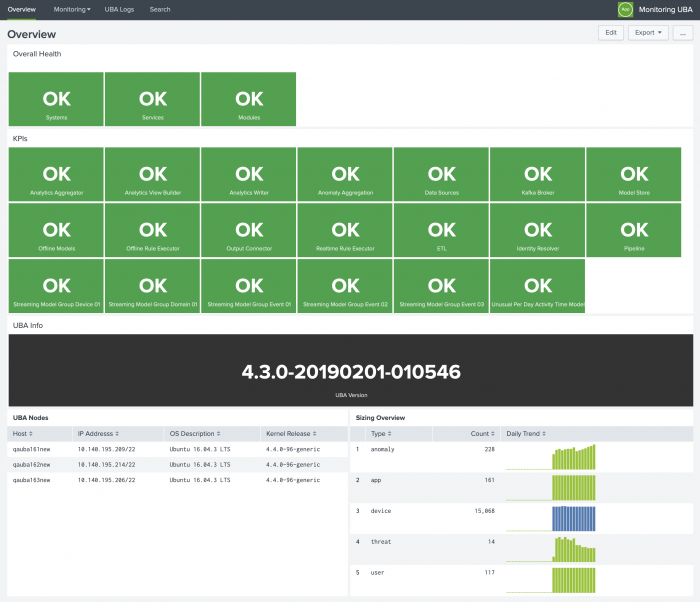Open the ETL KPI tile
700x602 pixels.
coord(441,230)
